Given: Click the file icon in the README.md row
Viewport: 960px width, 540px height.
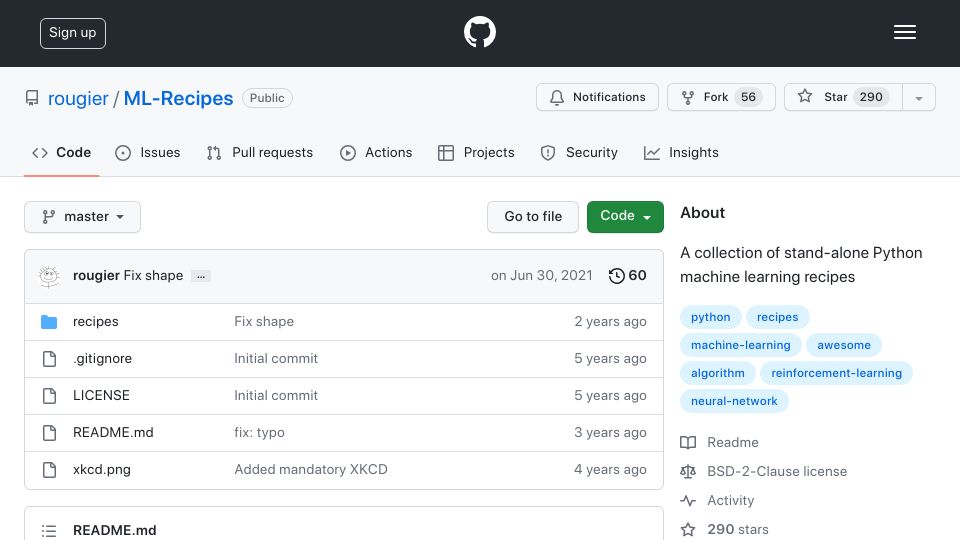Looking at the screenshot, I should pos(49,433).
